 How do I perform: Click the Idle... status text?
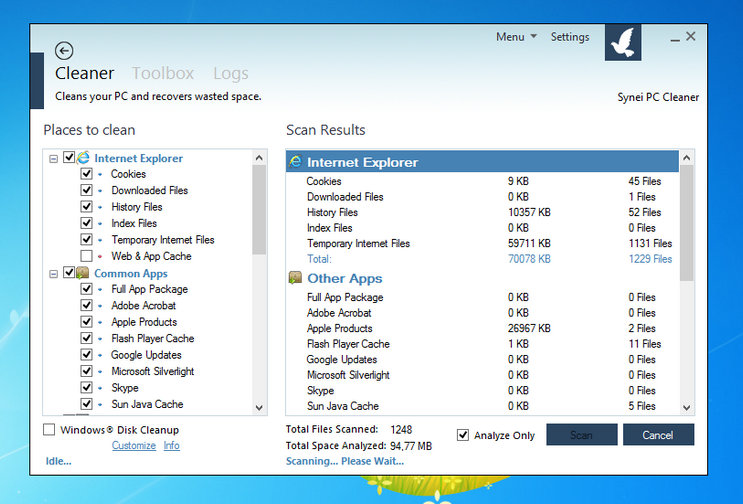[x=58, y=461]
